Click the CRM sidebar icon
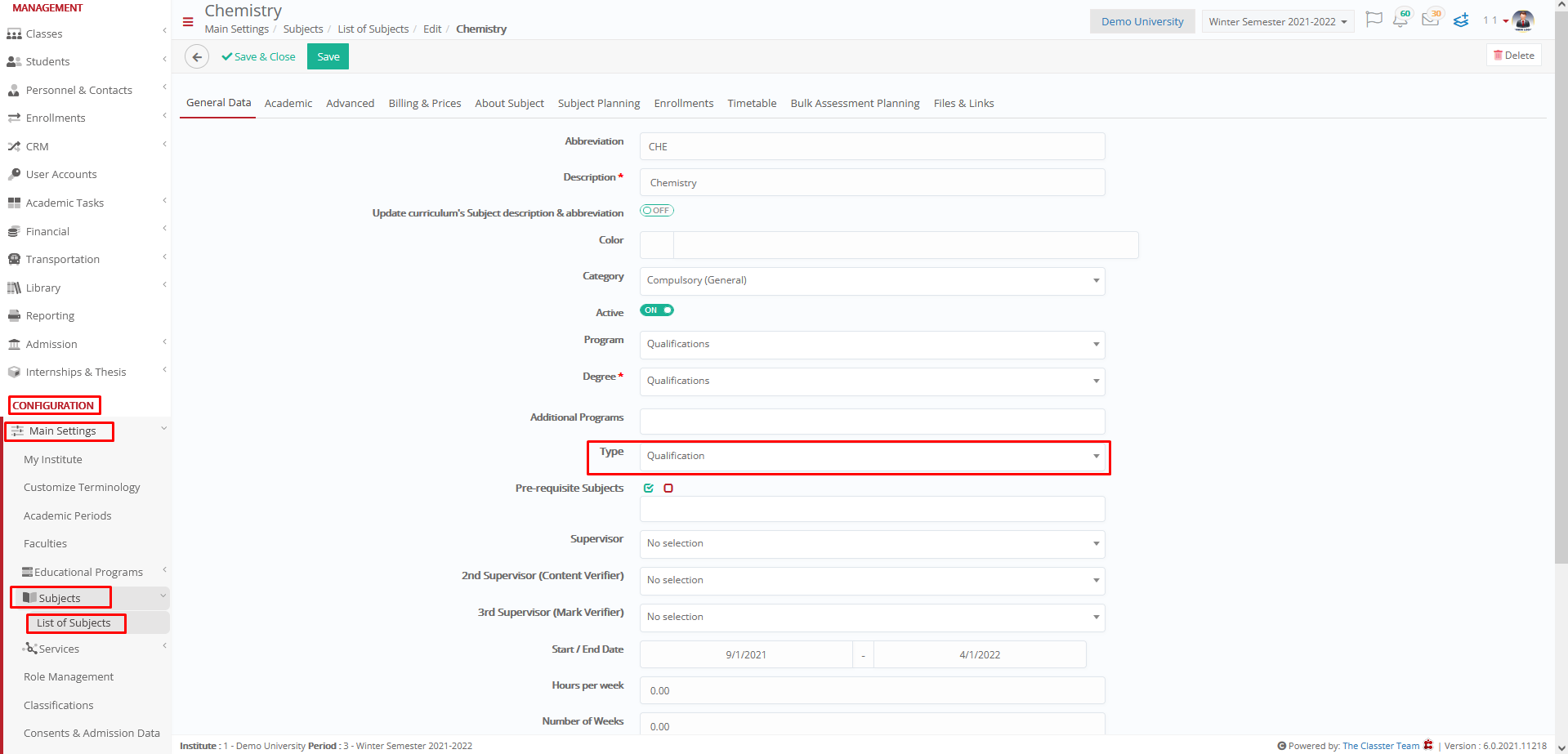Image resolution: width=1568 pixels, height=754 pixels. 14,147
